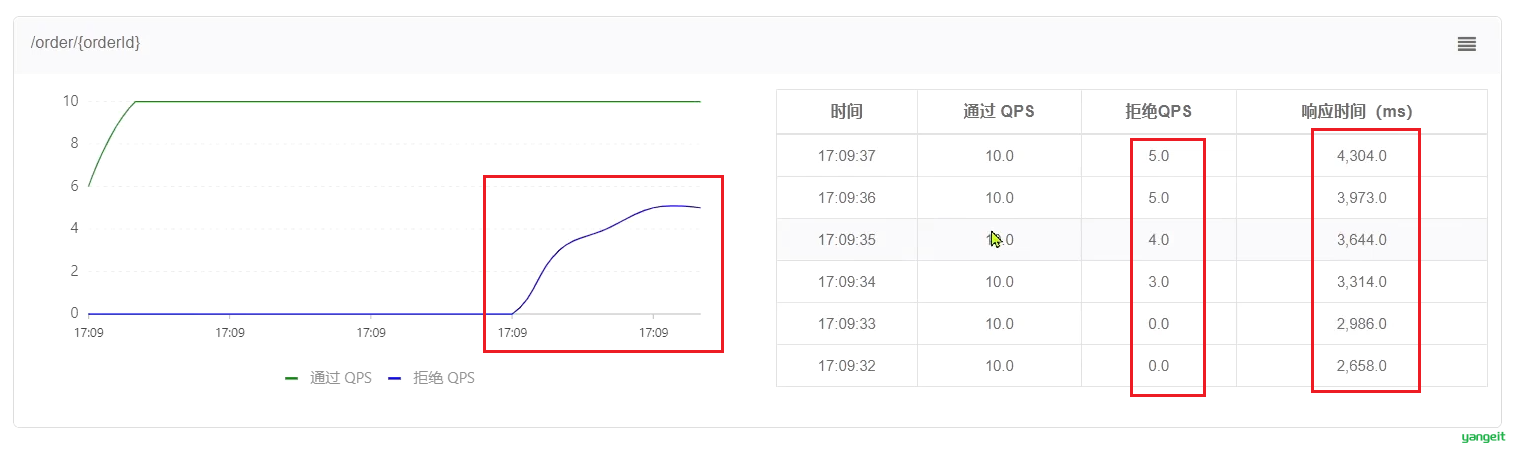The height and width of the screenshot is (453, 1516).
Task: Toggle the 拒绝 QPS legend series
Action: (431, 378)
